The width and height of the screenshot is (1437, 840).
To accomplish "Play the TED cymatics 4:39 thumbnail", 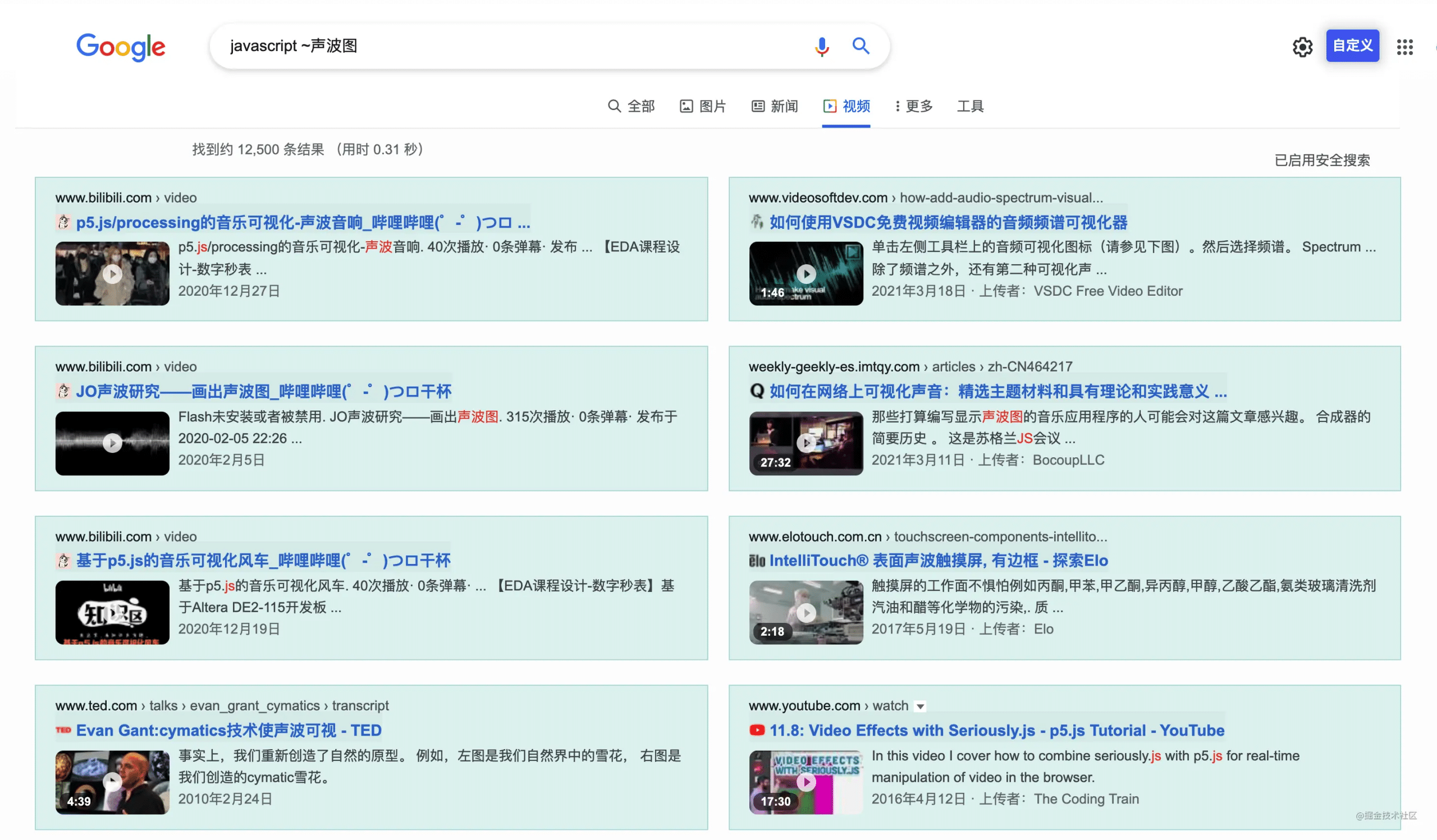I will point(112,782).
